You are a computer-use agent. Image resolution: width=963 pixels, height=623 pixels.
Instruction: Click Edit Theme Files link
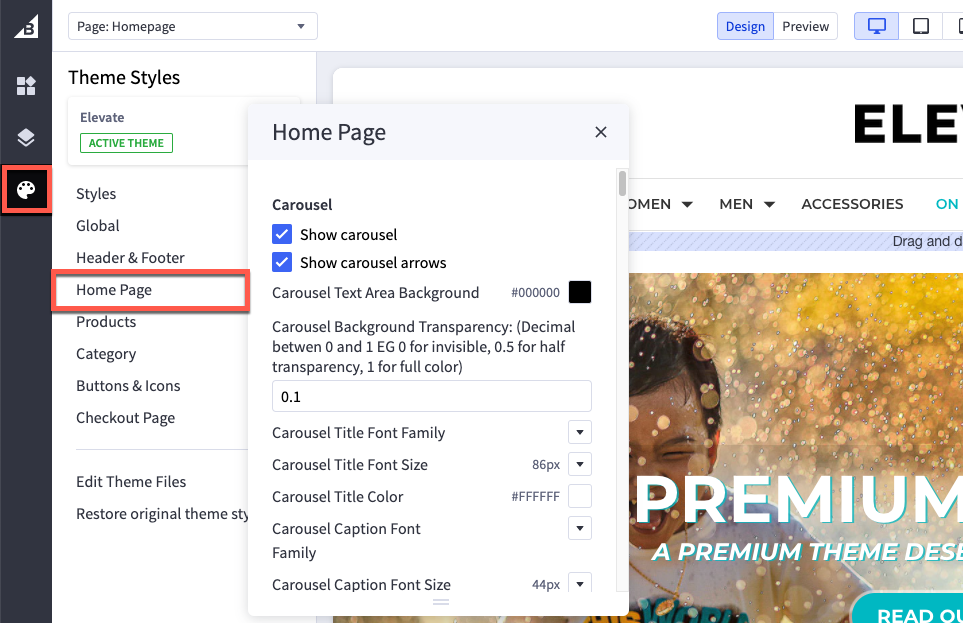pos(131,482)
